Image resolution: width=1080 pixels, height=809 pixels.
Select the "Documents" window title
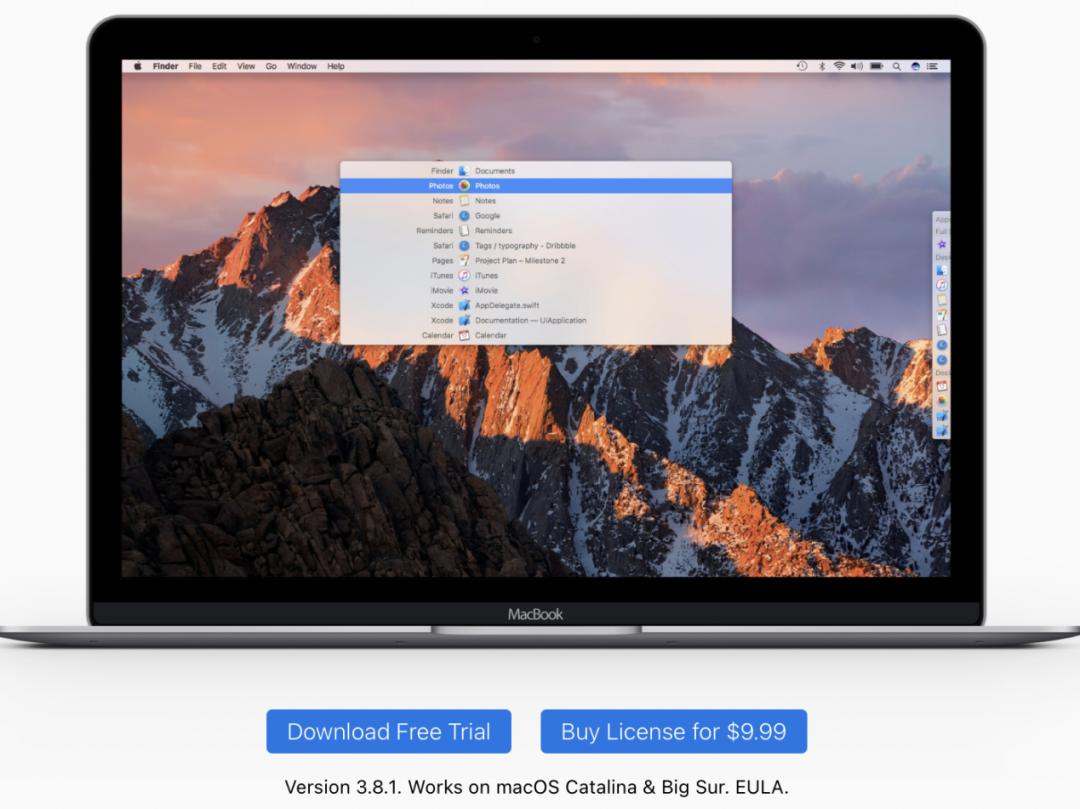[x=495, y=171]
